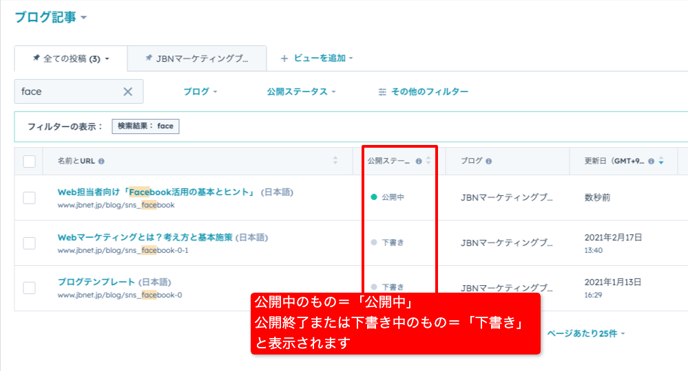Click the その他のフィルター filter icon
688x371 pixels.
point(383,92)
